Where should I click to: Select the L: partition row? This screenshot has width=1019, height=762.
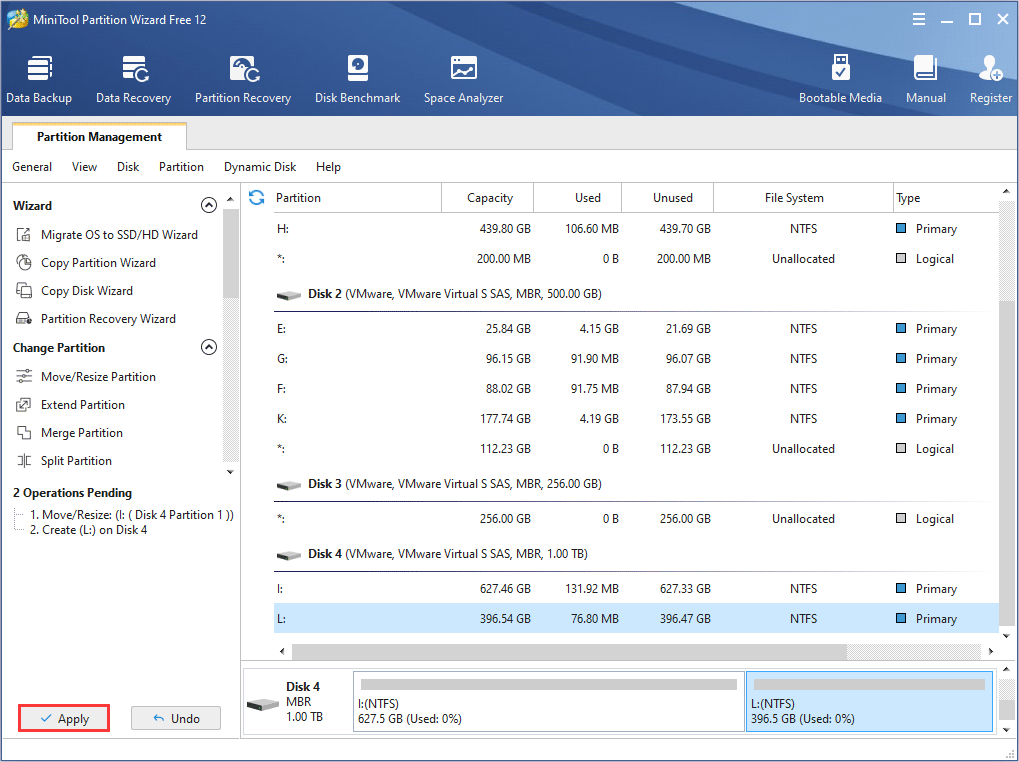click(636, 618)
